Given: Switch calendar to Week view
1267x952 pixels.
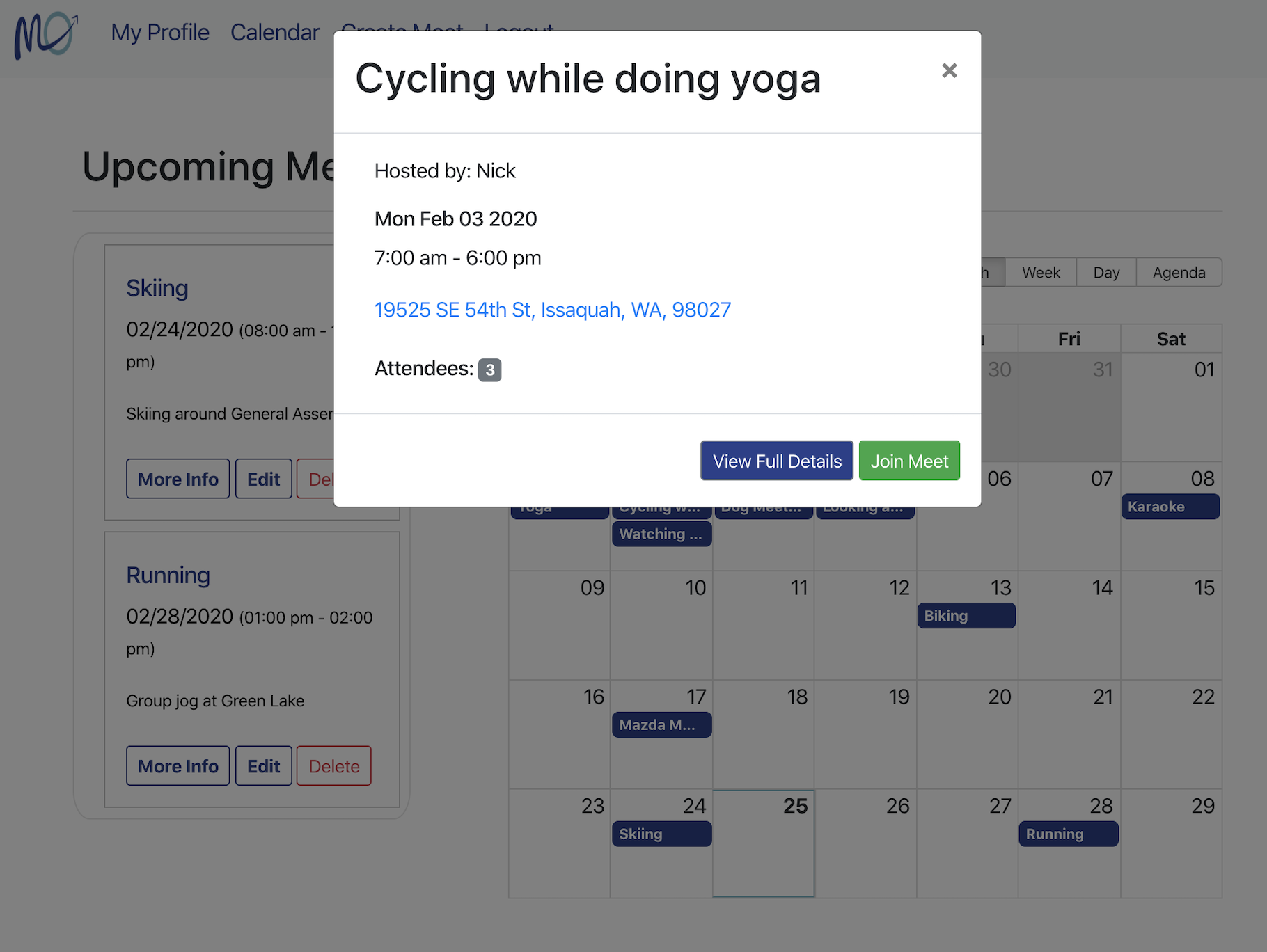Looking at the screenshot, I should 1041,272.
